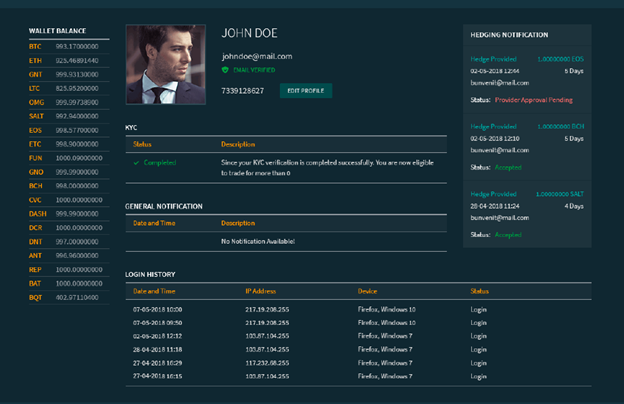Click the Device column header
624x404 pixels.
pyautogui.click(x=367, y=291)
